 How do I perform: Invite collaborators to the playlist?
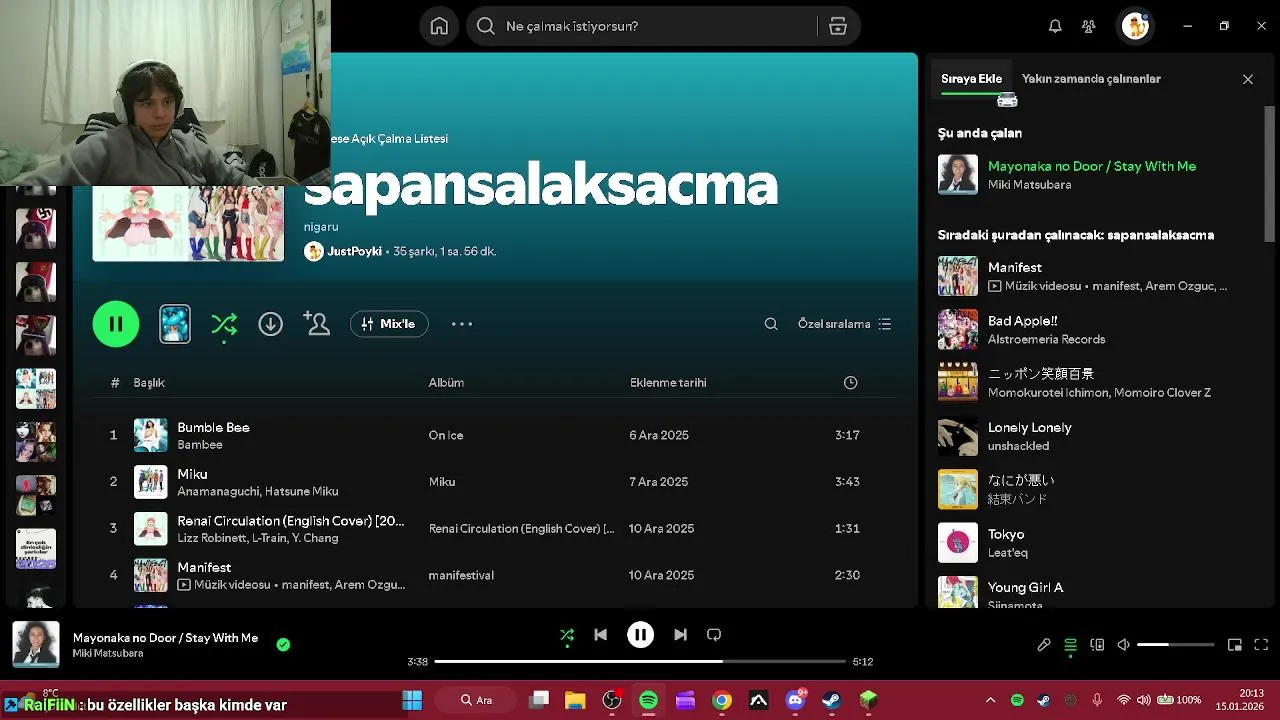click(317, 324)
